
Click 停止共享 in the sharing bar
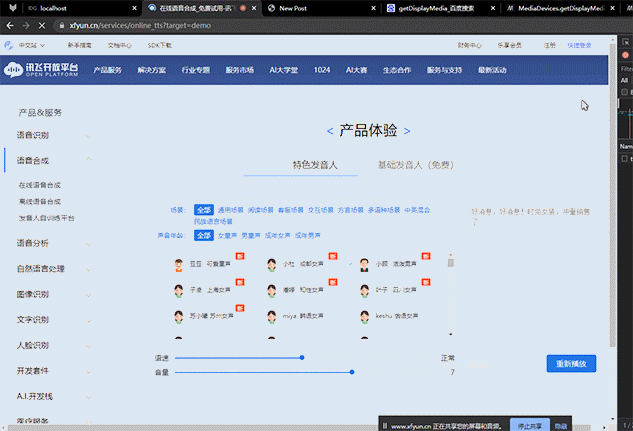coord(530,426)
